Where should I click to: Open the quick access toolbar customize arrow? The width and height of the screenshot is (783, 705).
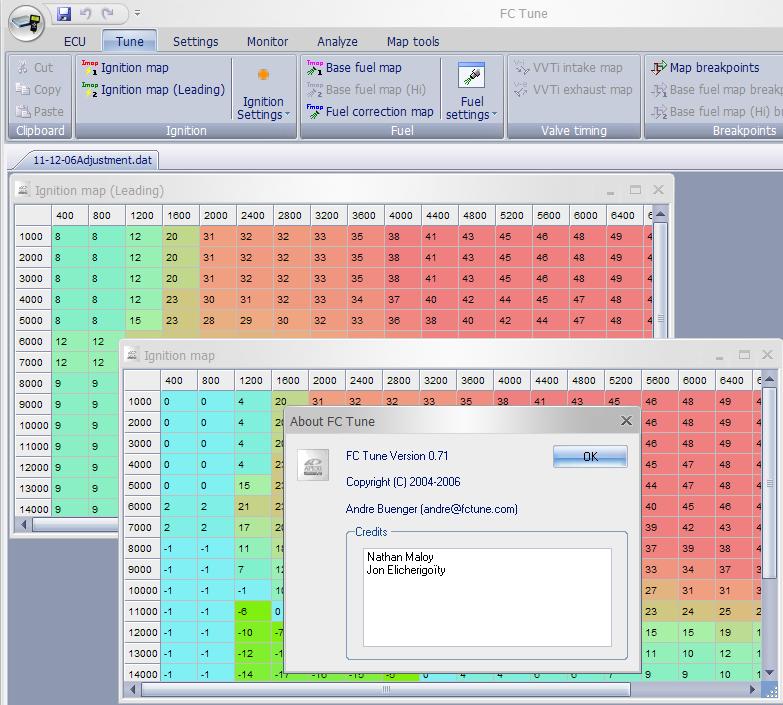pyautogui.click(x=137, y=13)
